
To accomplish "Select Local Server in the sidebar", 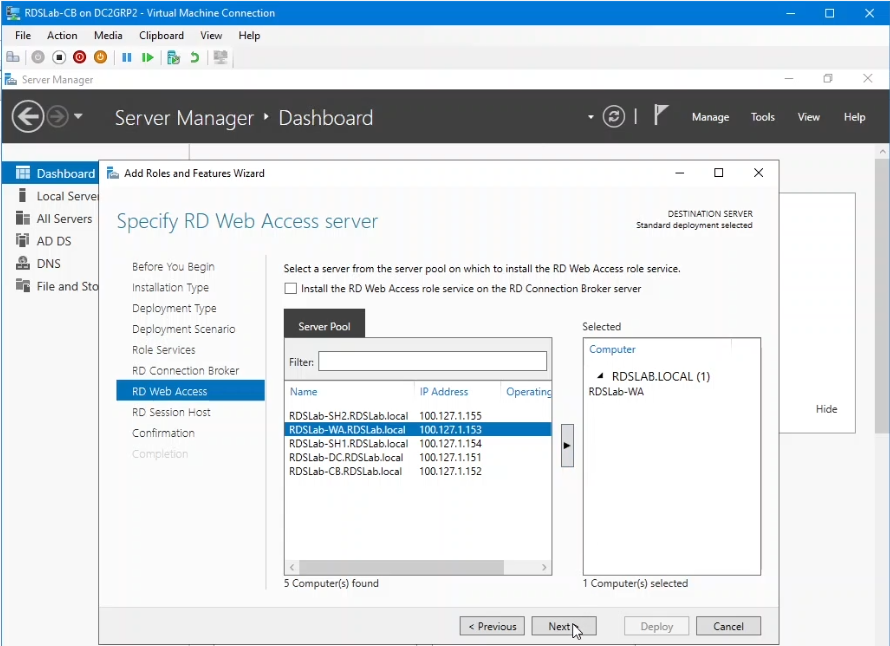I will (51, 196).
